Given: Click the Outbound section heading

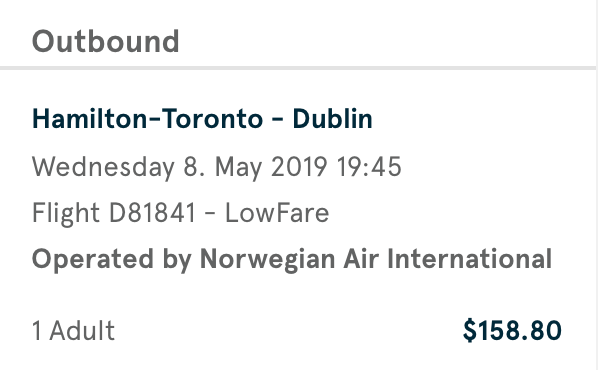Looking at the screenshot, I should click(105, 41).
